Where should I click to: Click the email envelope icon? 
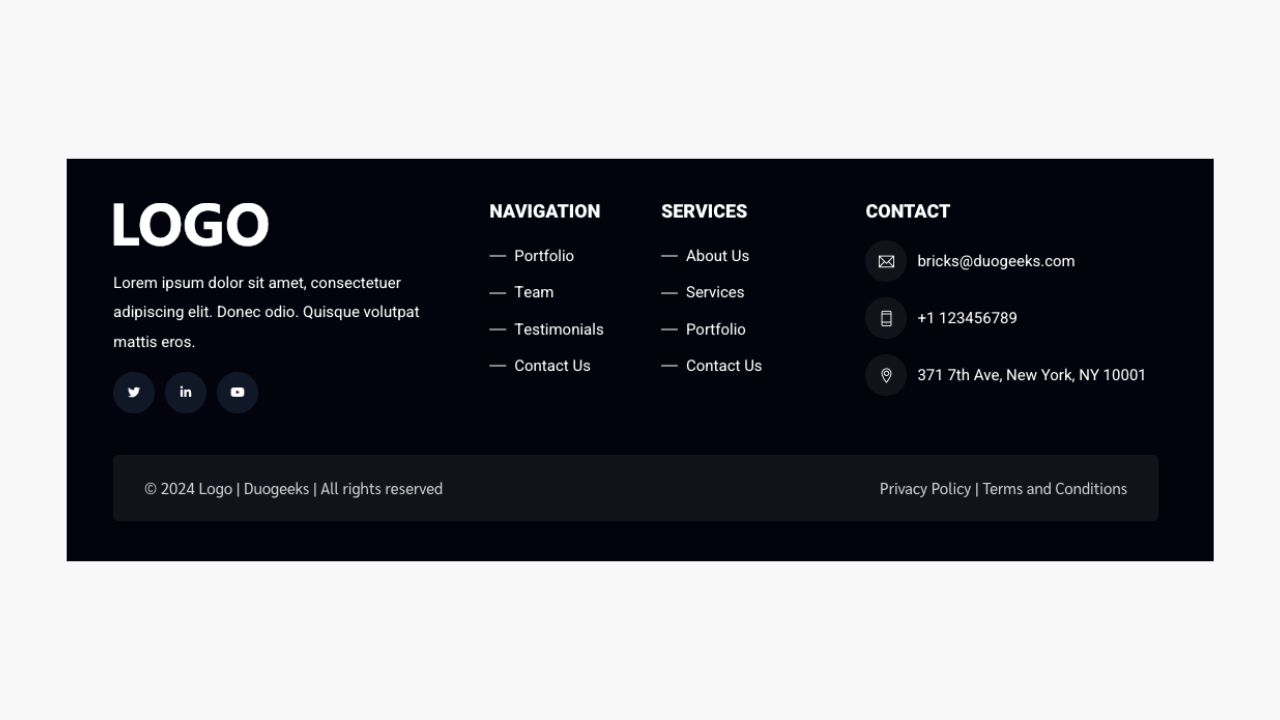coord(886,261)
